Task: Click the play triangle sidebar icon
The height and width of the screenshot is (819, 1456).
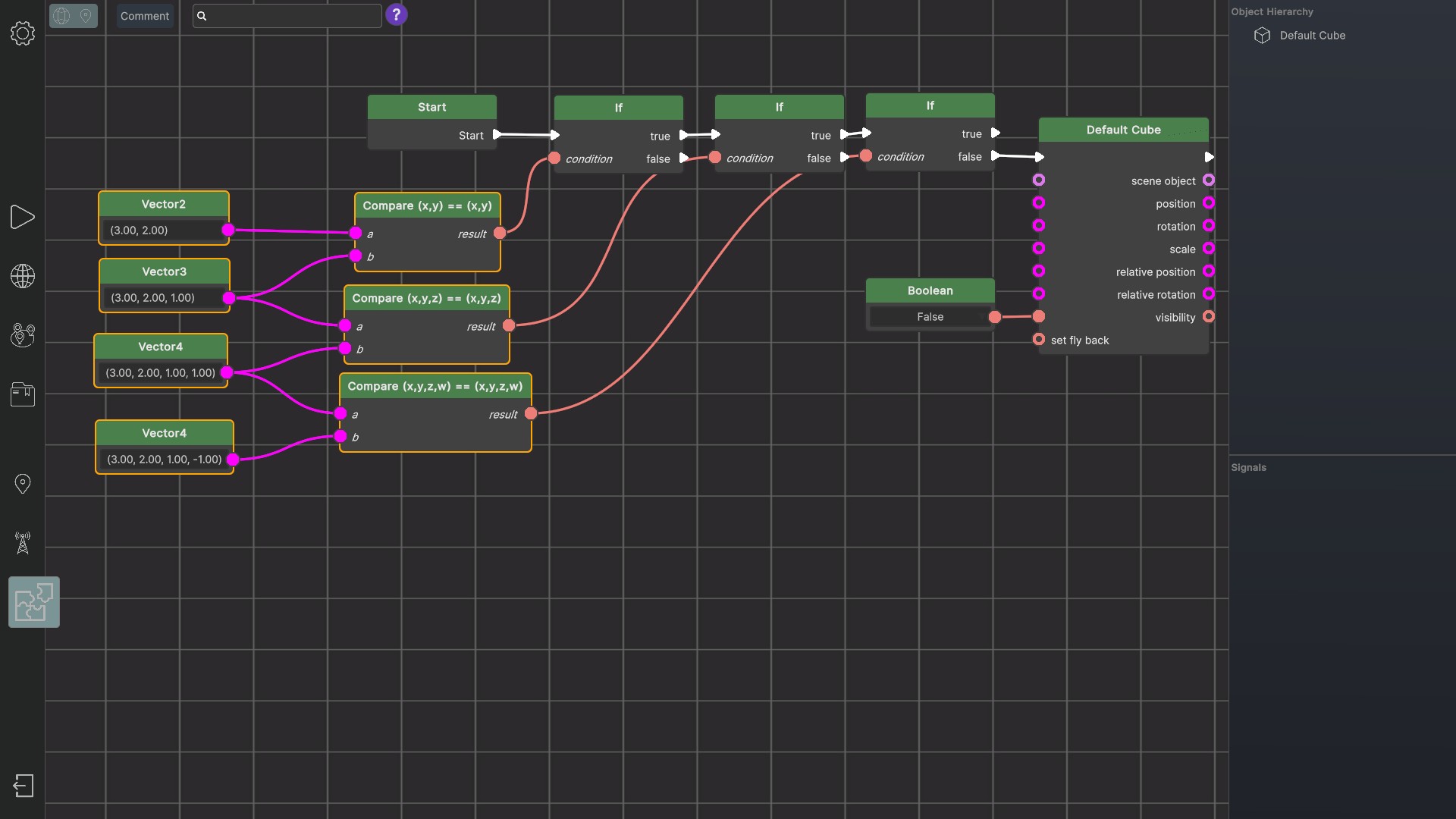Action: 23,217
